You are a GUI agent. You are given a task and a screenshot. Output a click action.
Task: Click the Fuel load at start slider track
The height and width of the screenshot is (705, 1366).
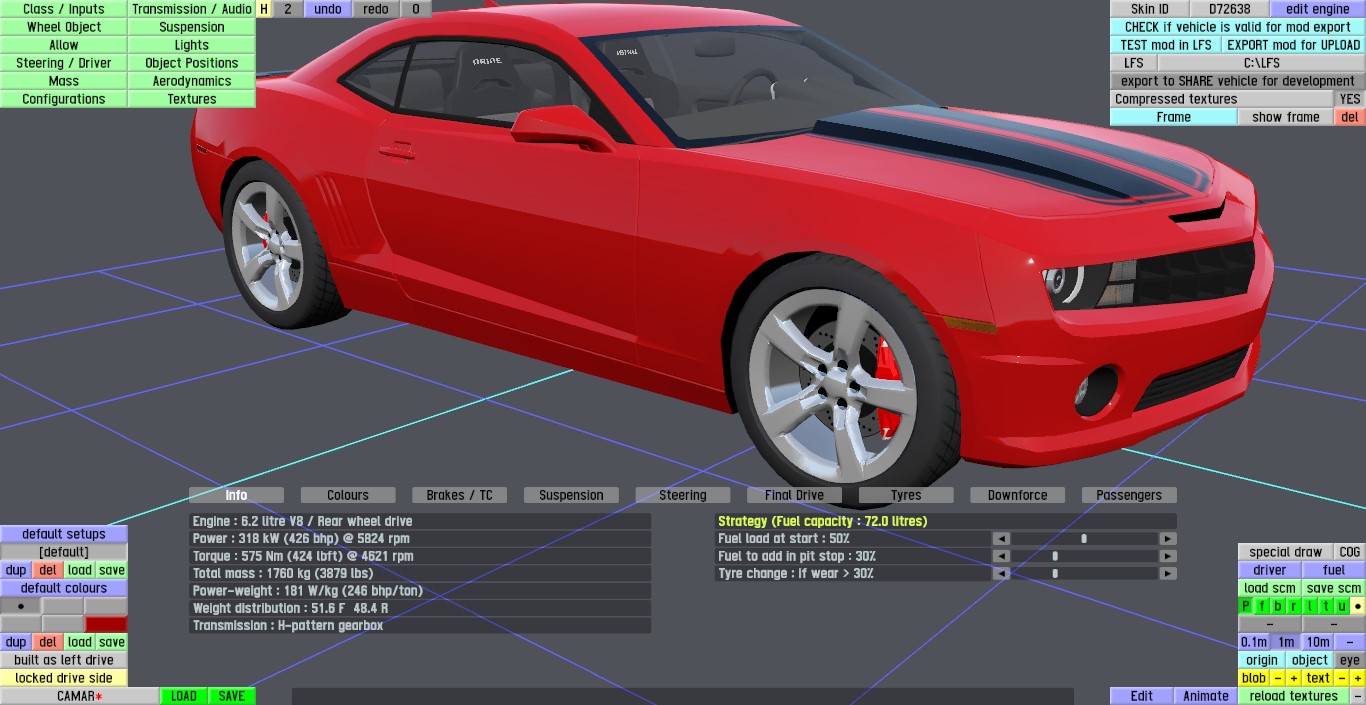tap(1084, 538)
